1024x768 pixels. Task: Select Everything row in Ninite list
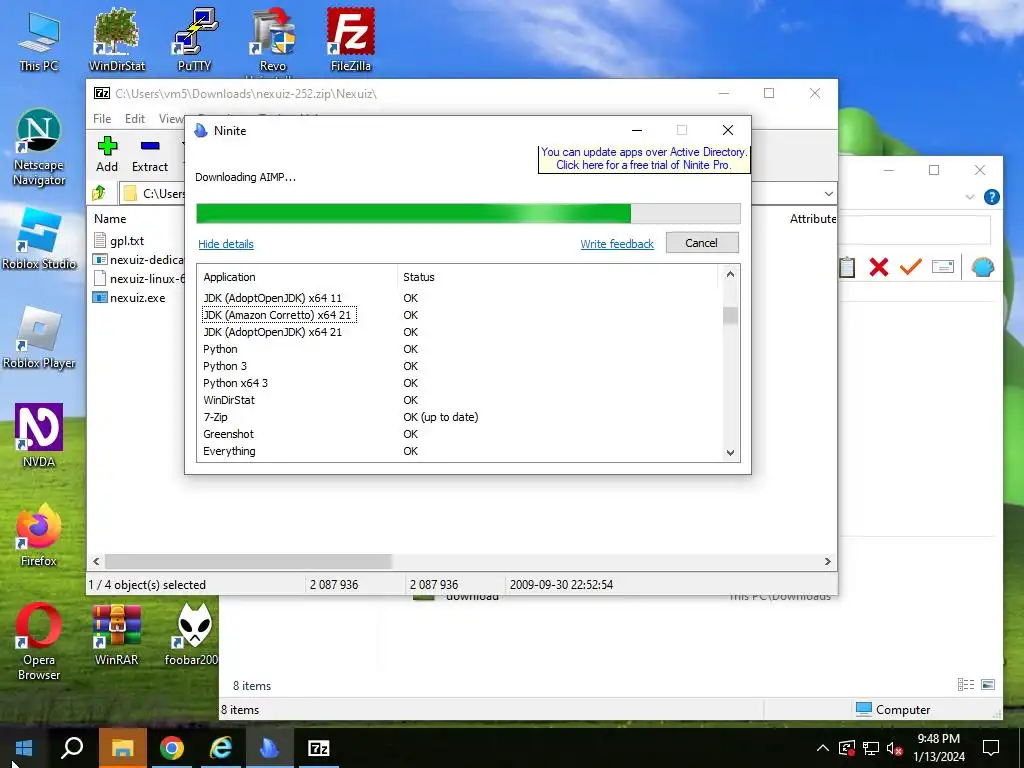point(459,451)
